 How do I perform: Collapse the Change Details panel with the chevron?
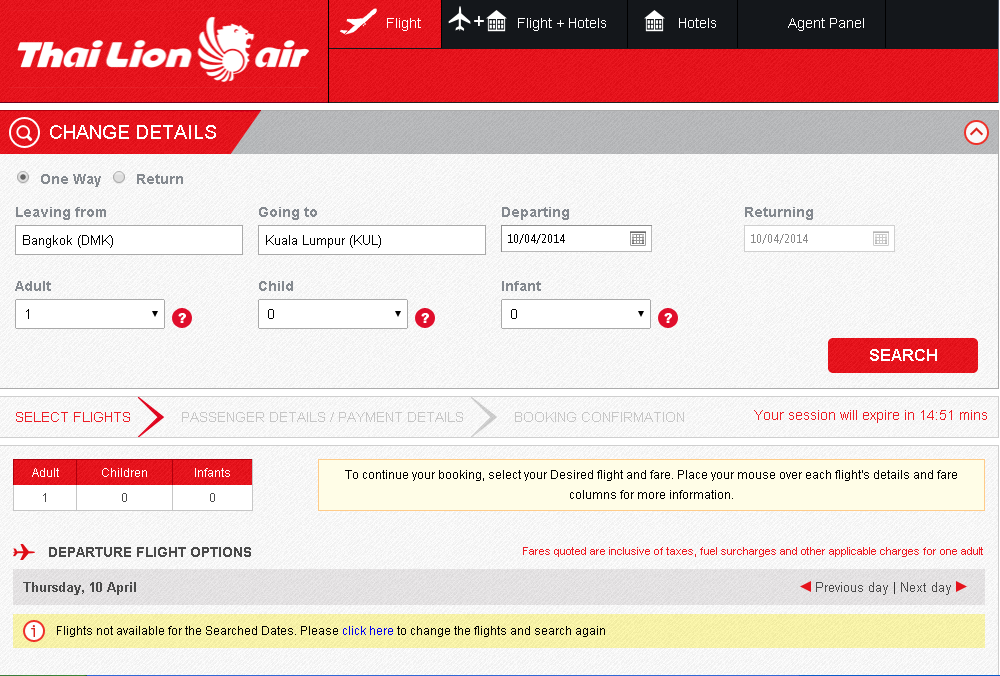[976, 133]
